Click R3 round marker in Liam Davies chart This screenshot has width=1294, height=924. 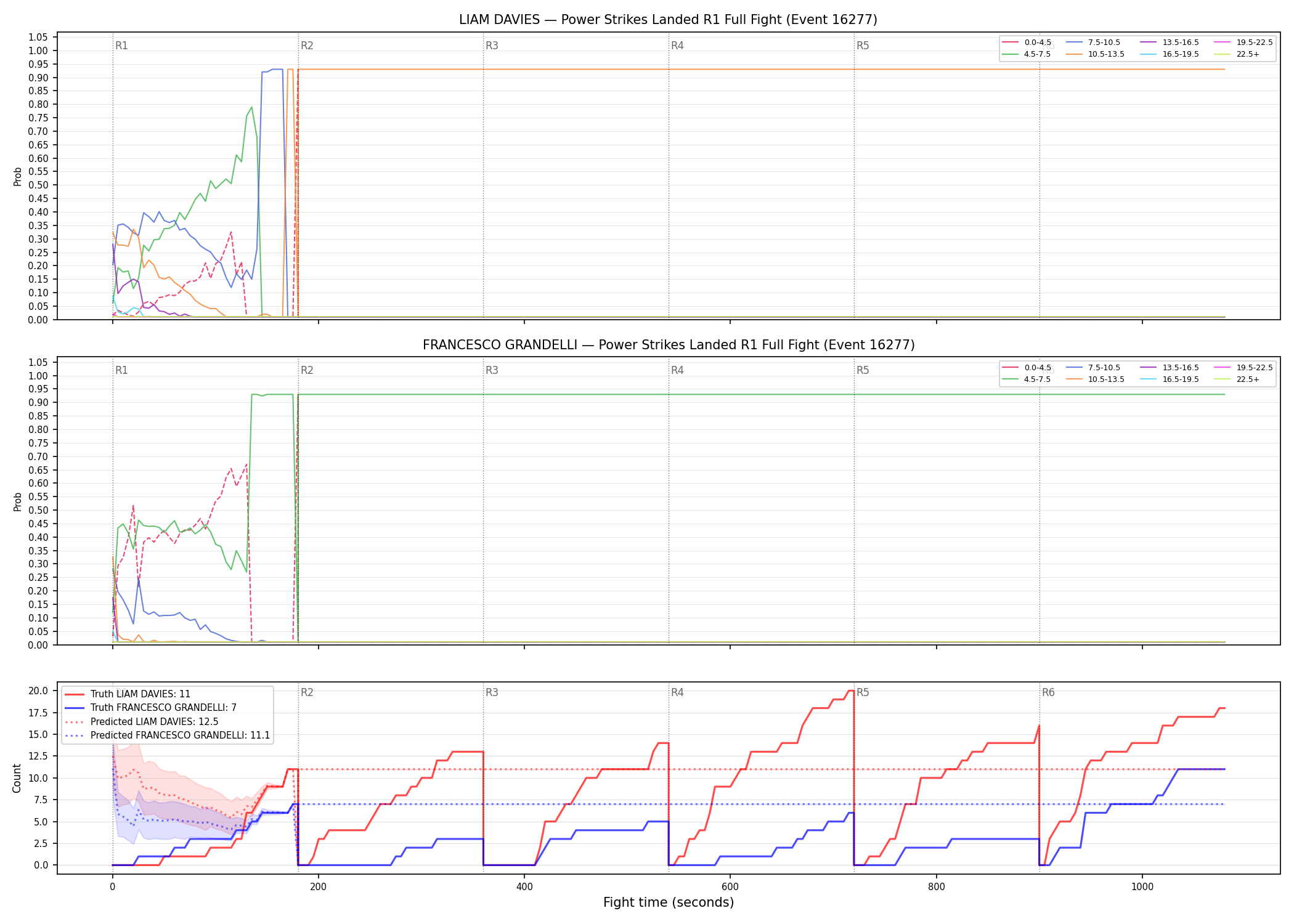[492, 46]
